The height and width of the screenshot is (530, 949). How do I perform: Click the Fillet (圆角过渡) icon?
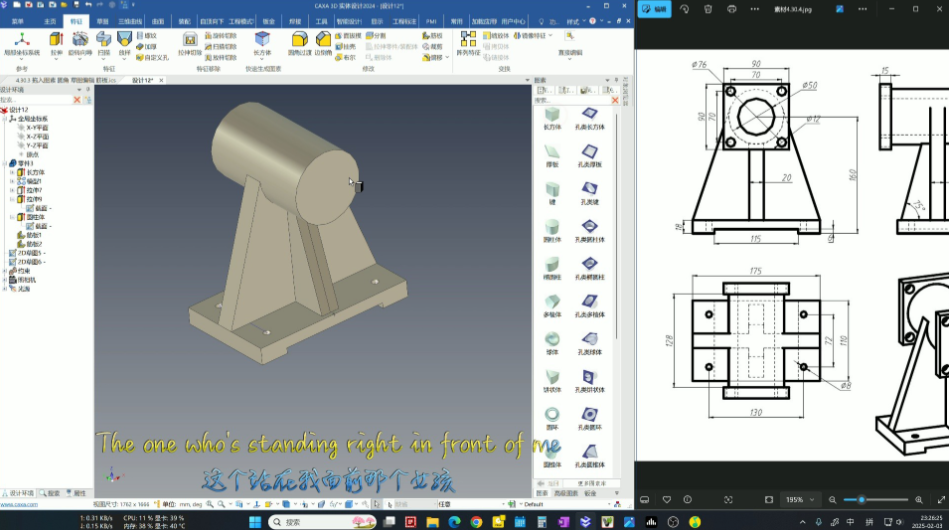click(299, 40)
